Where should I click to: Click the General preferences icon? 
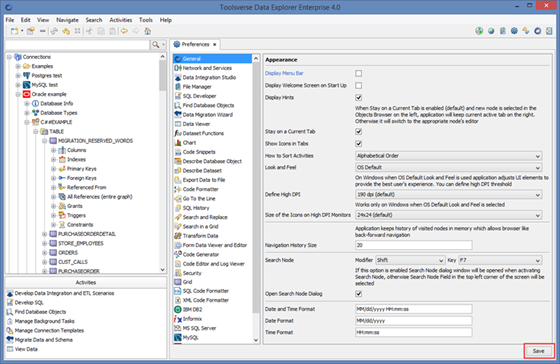coord(178,59)
